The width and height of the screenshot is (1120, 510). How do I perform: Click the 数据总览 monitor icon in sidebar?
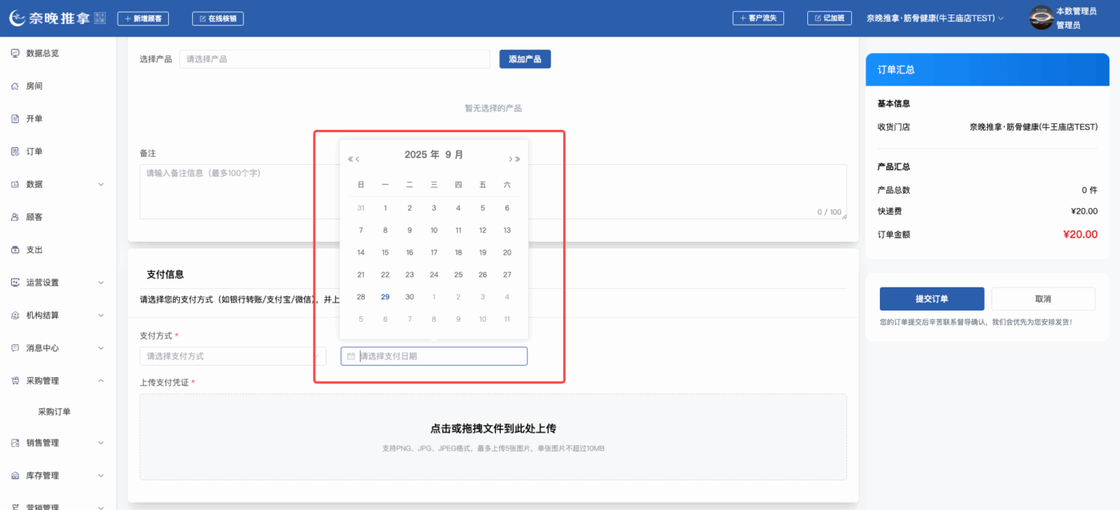pos(15,53)
